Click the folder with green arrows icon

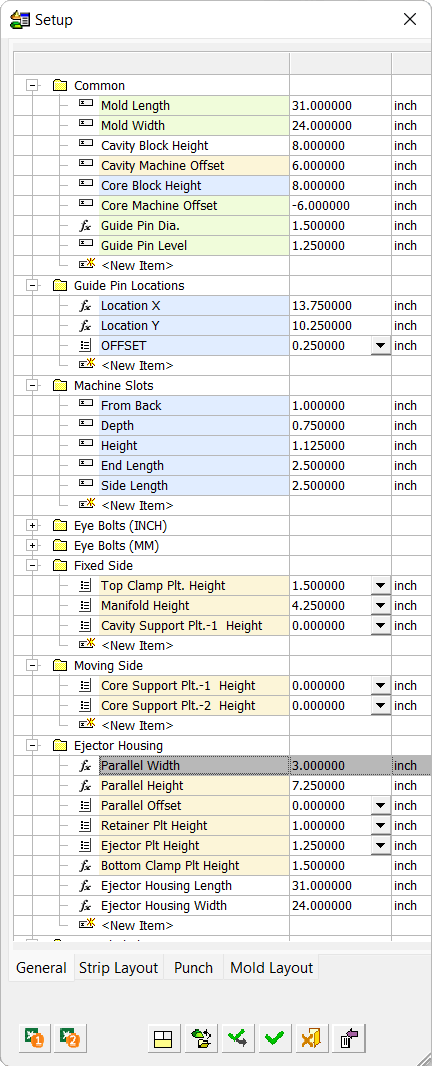[x=201, y=1038]
